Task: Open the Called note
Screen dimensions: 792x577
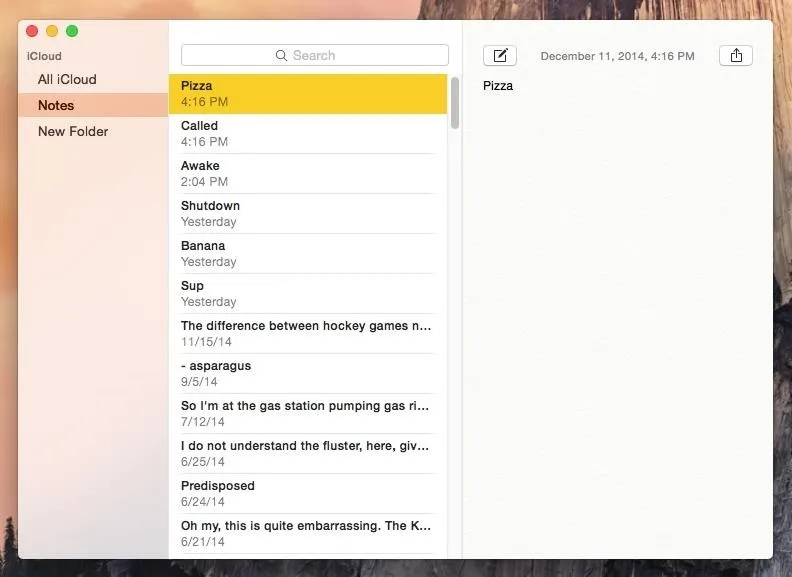Action: point(308,133)
